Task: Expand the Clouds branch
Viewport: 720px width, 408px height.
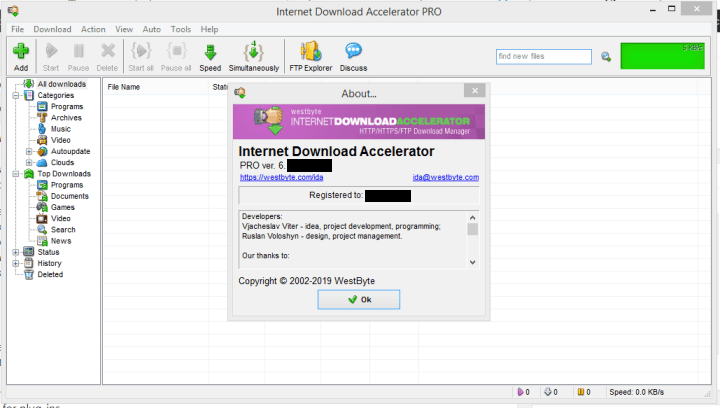Action: (29, 162)
